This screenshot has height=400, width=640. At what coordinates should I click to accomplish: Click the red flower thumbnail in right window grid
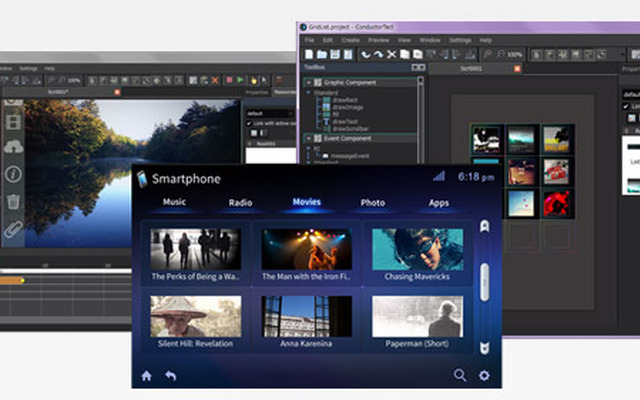click(556, 203)
